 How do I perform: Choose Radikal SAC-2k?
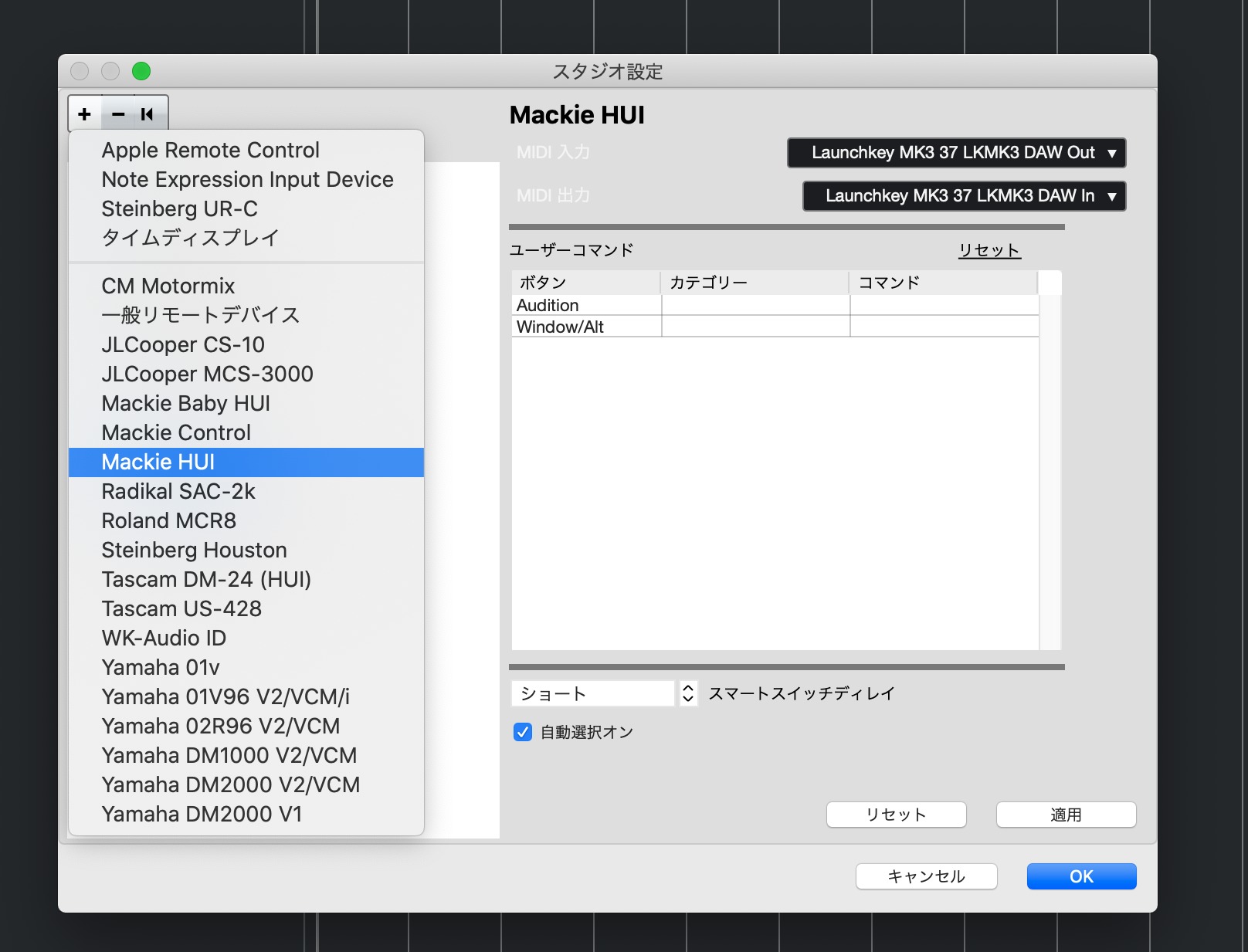click(x=246, y=491)
